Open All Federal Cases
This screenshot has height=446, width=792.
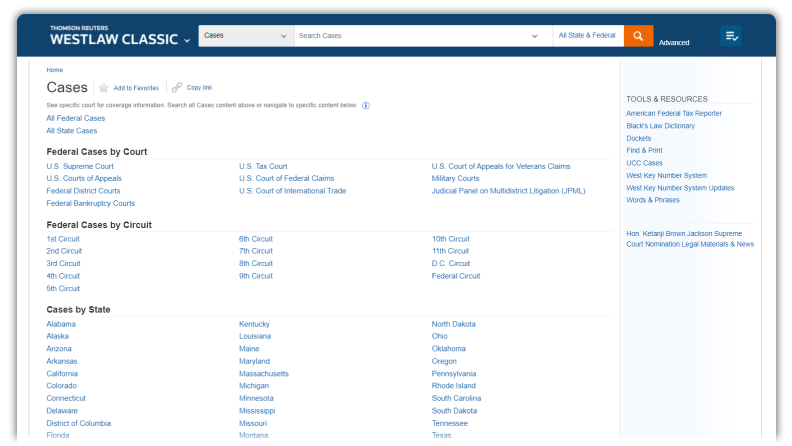pyautogui.click(x=76, y=118)
